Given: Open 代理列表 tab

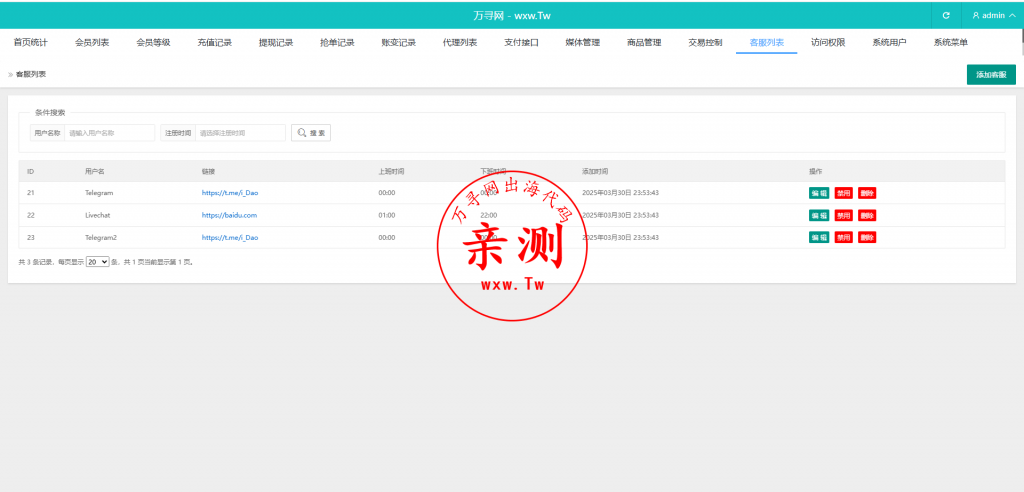Looking at the screenshot, I should coord(460,42).
